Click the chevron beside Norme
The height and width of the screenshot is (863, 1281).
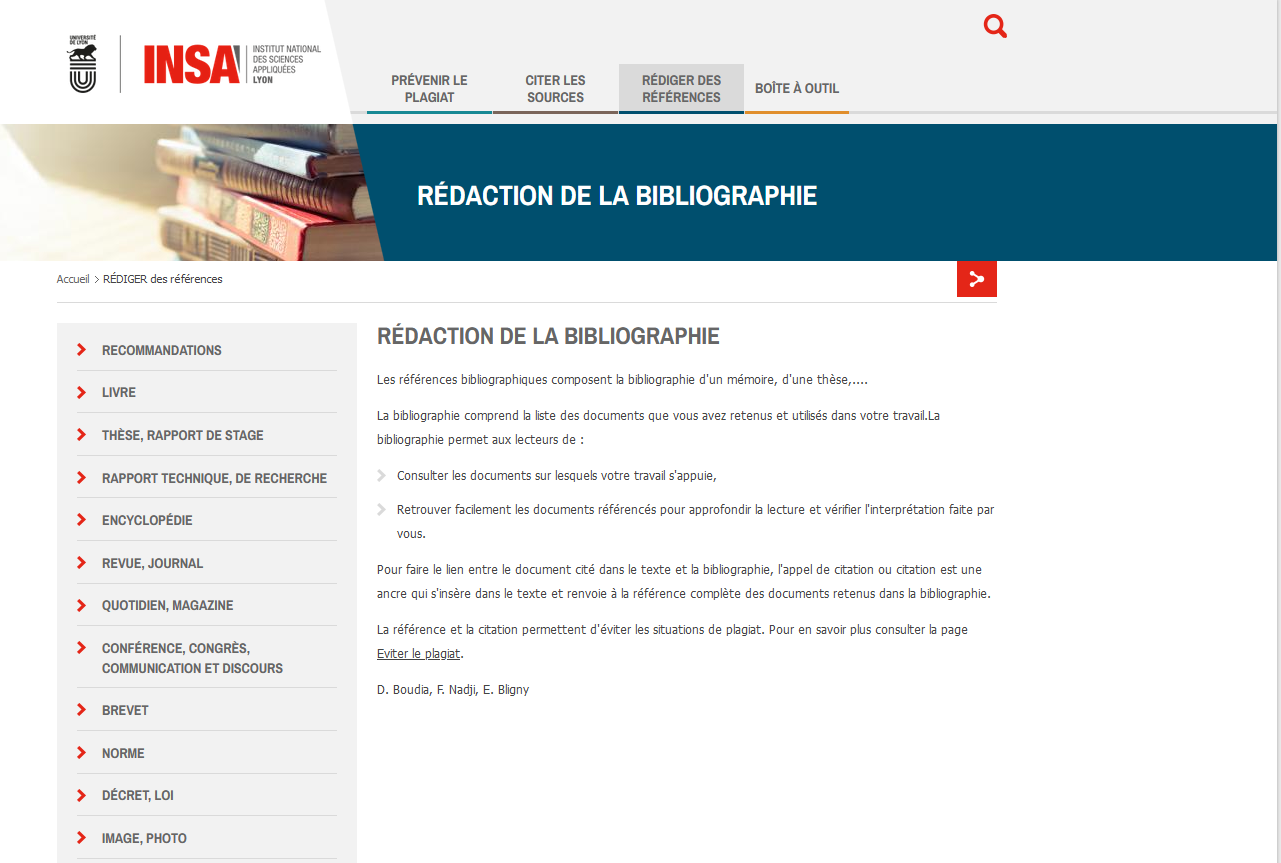tap(82, 753)
